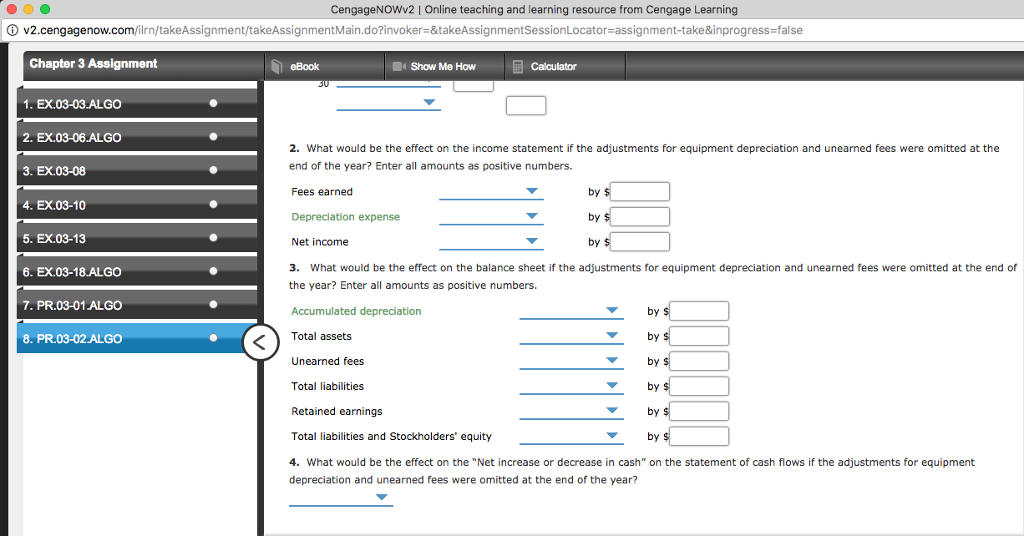Click status dot for 2. EX.03-06.ALGO
Screen dimensions: 1024x536
click(x=213, y=136)
